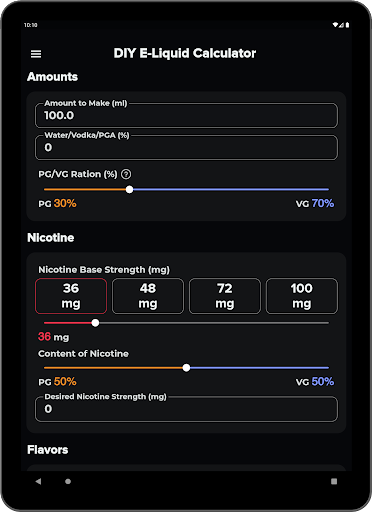372x512 pixels.
Task: Tap the battery status icon
Action: click(x=347, y=25)
